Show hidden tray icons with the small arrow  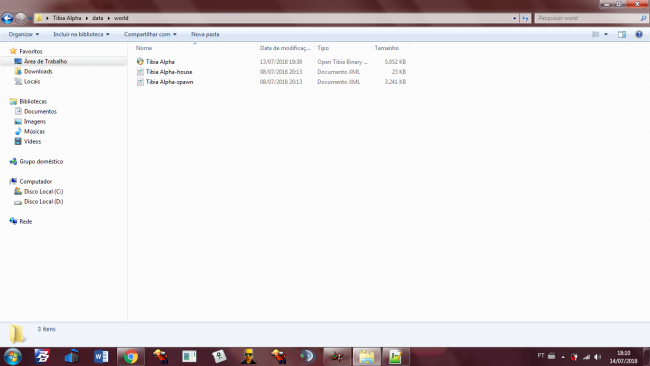pyautogui.click(x=563, y=356)
